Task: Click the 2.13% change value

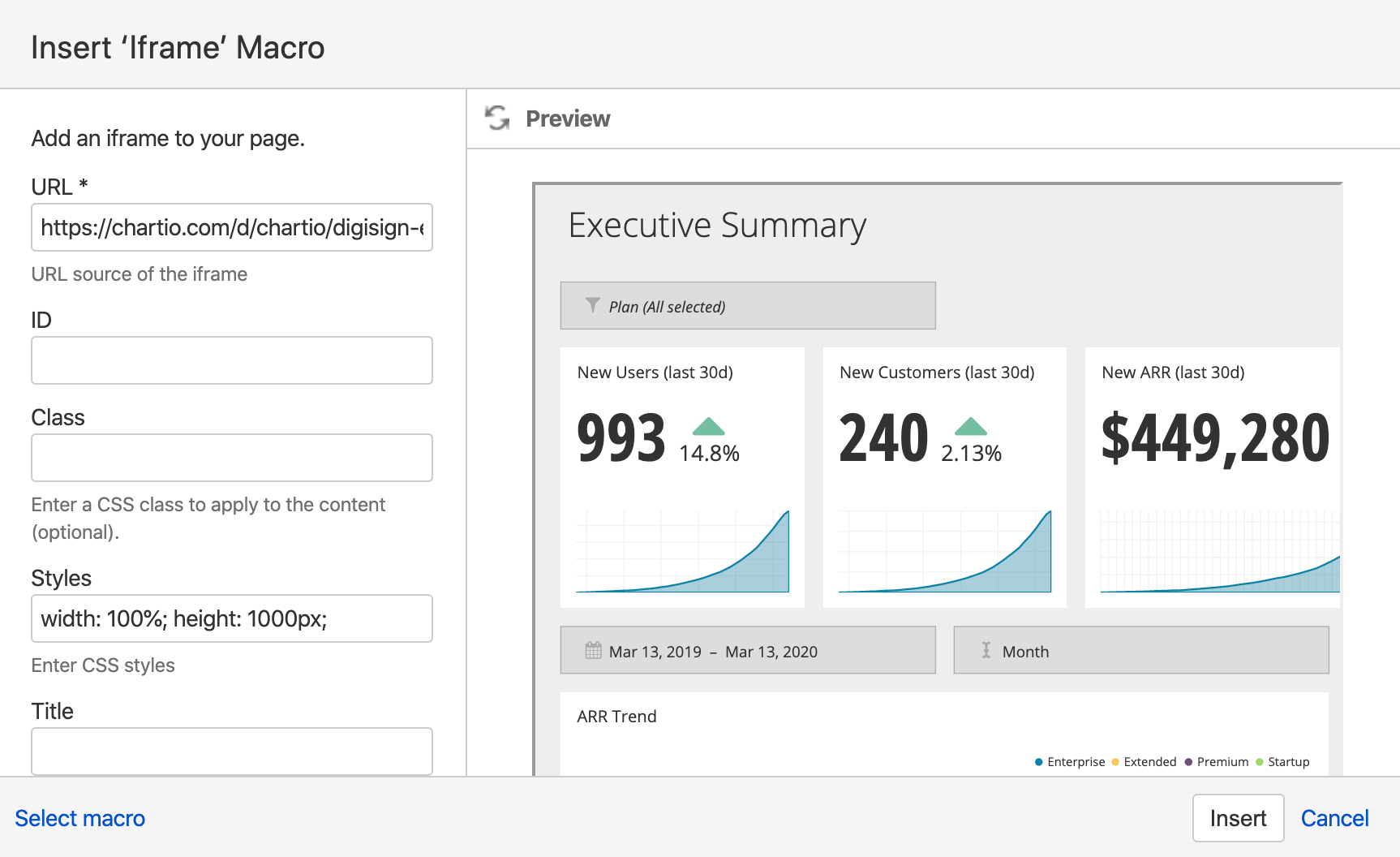Action: tap(971, 454)
